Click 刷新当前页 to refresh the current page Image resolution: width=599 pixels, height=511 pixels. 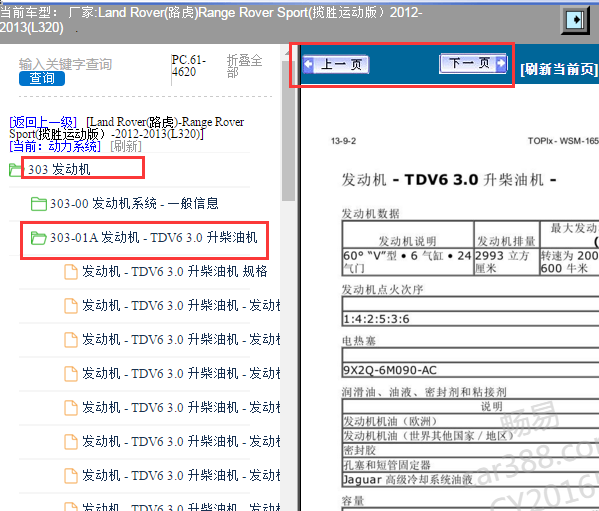point(559,69)
